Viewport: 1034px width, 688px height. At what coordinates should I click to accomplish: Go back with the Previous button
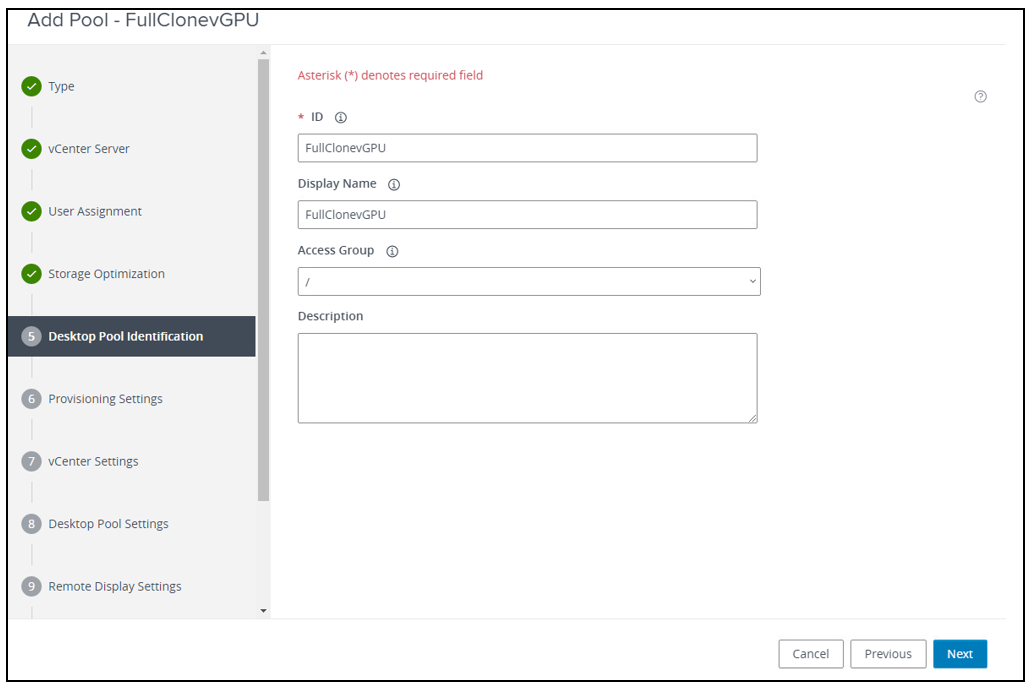(888, 654)
